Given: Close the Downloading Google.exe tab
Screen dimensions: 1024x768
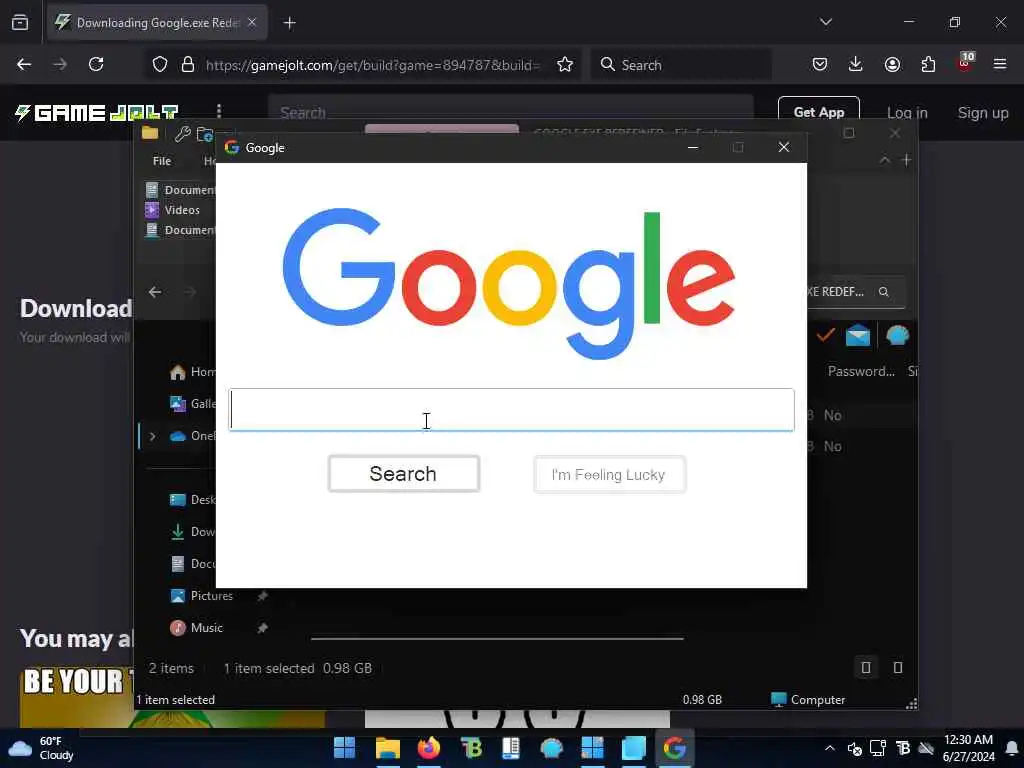Looking at the screenshot, I should 252,23.
